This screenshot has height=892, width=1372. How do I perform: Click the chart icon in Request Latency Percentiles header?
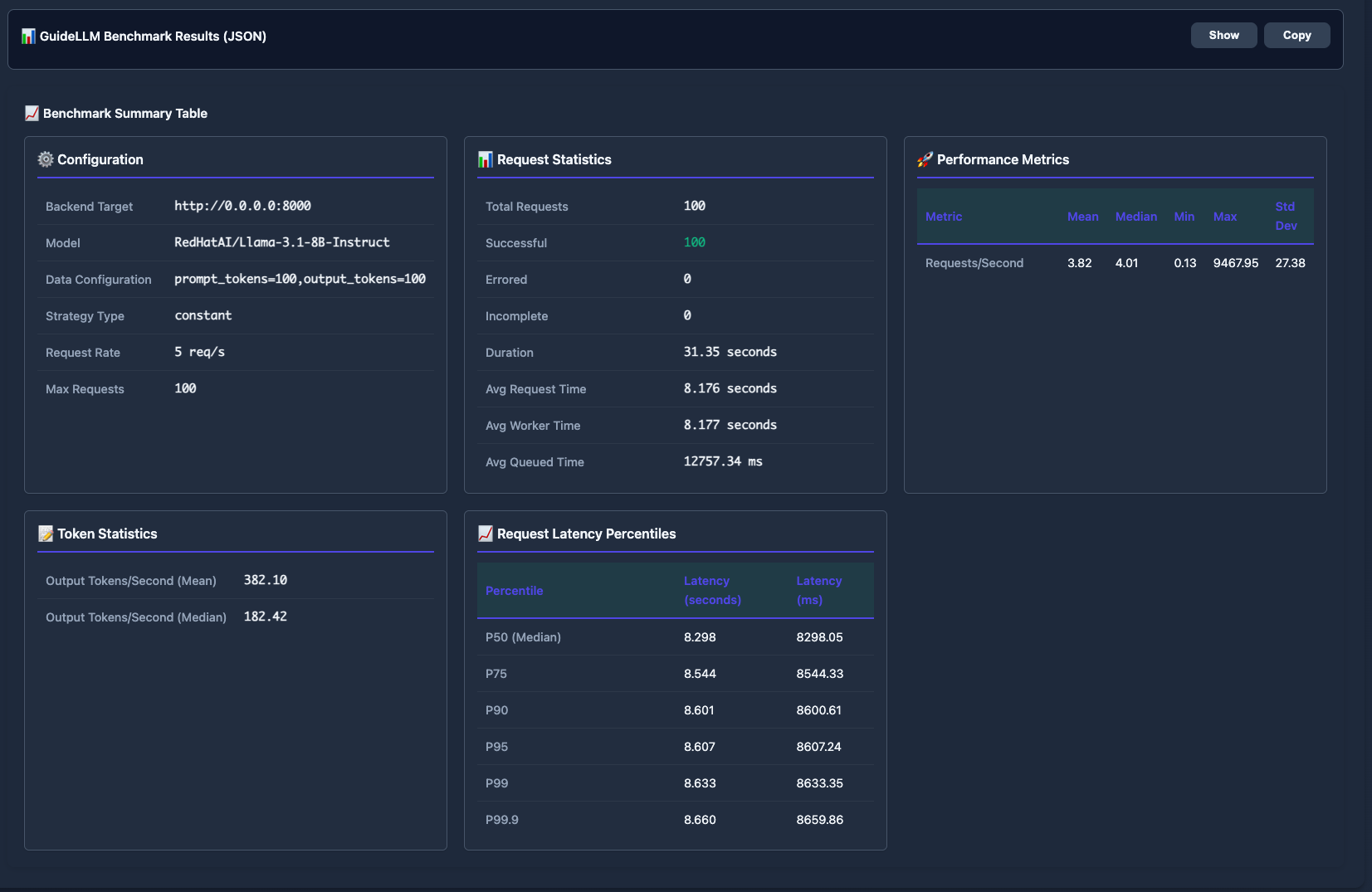click(486, 534)
